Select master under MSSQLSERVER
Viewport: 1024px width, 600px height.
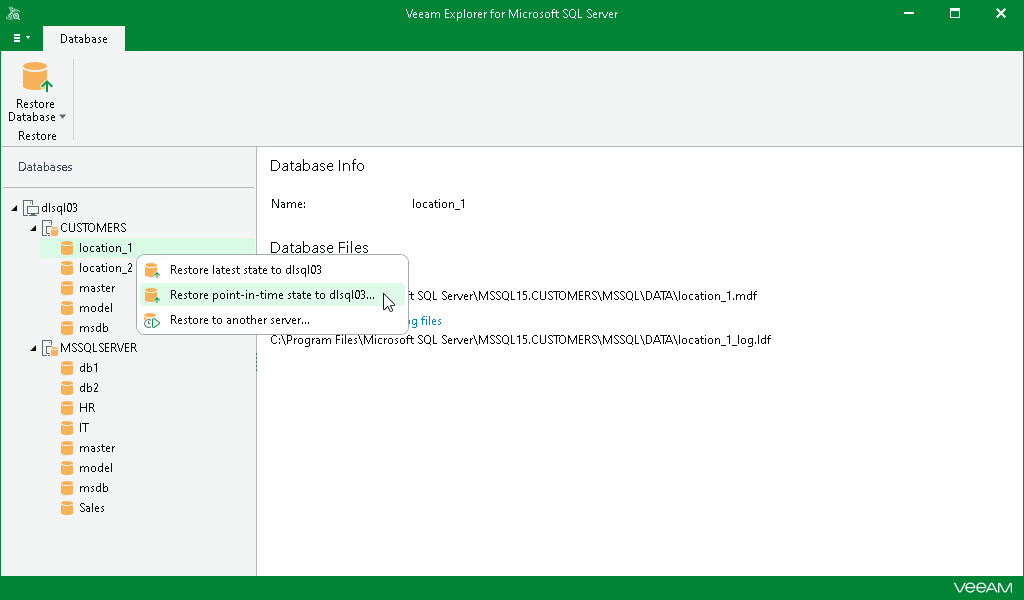(x=97, y=448)
